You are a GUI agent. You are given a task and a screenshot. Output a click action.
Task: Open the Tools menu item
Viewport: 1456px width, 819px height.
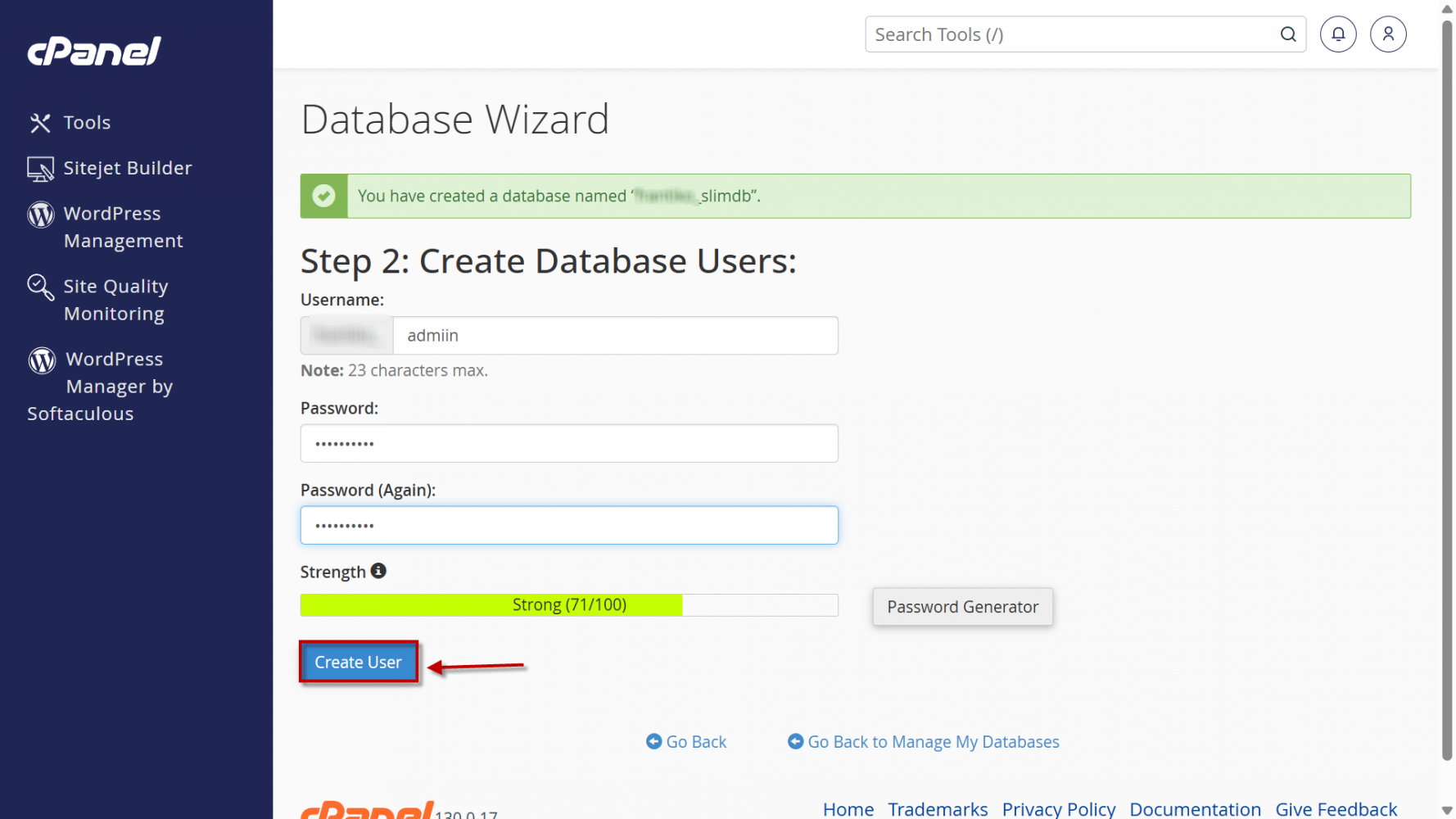[86, 123]
